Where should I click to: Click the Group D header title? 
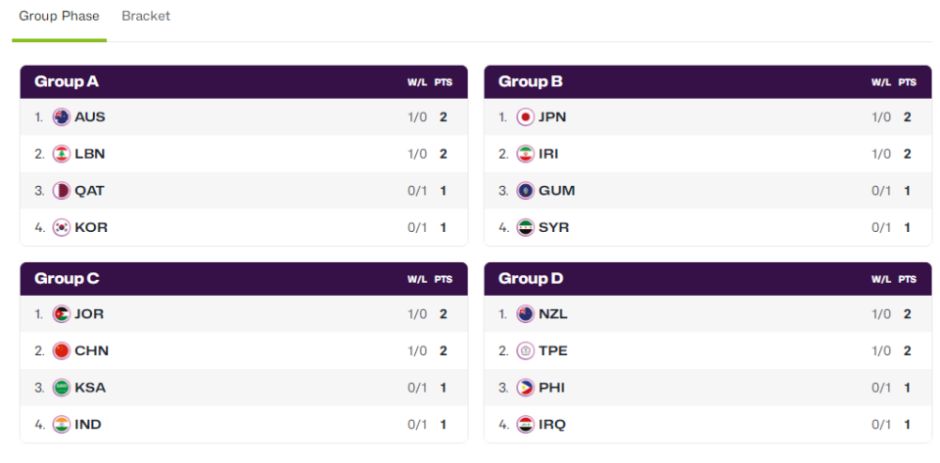coord(531,279)
